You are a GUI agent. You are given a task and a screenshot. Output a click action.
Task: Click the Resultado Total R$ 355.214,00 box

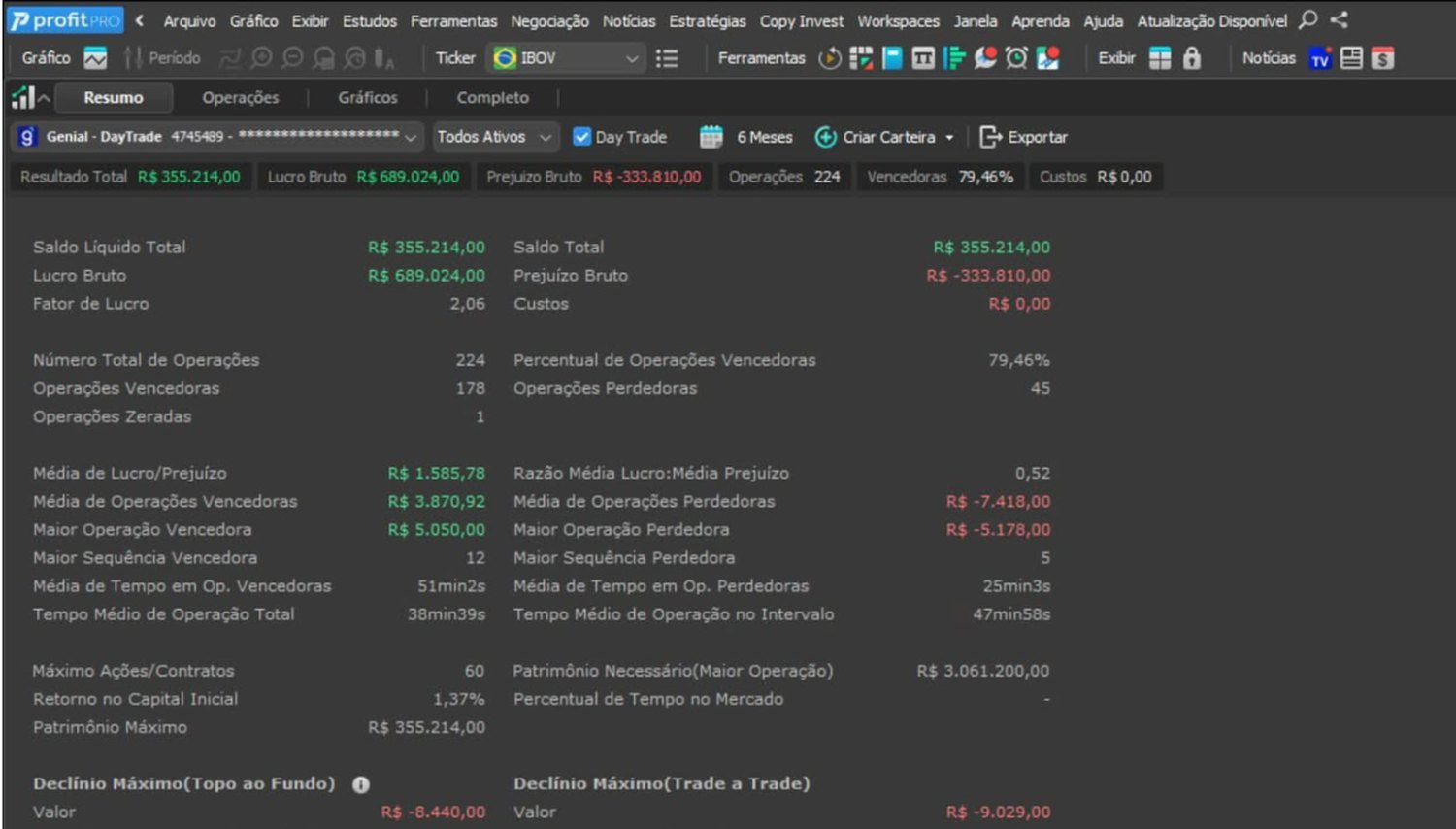point(130,177)
